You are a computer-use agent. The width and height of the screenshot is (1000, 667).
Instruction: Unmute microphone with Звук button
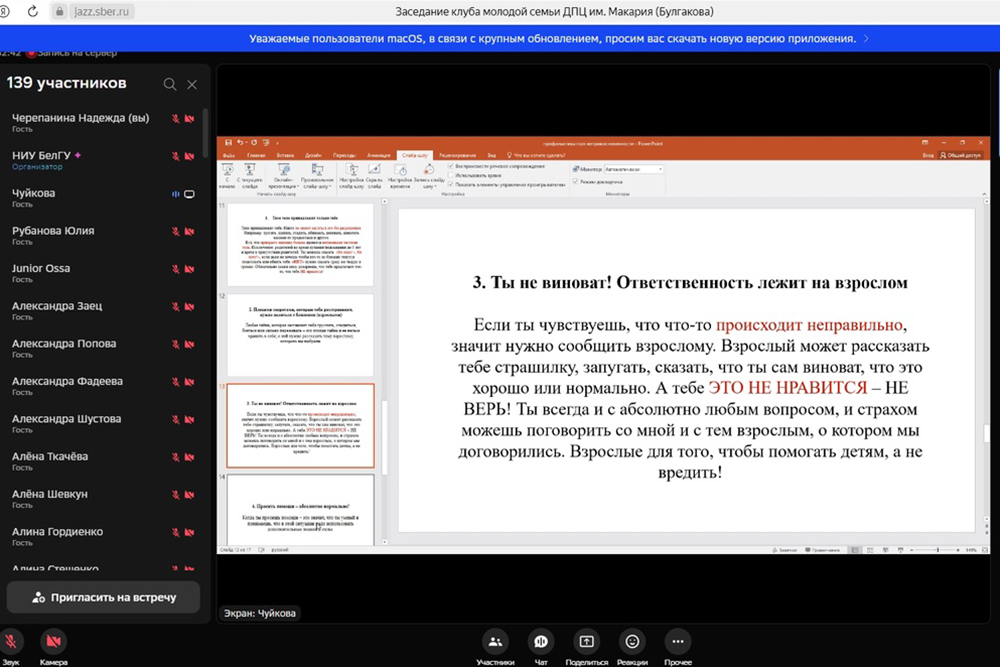pos(12,641)
